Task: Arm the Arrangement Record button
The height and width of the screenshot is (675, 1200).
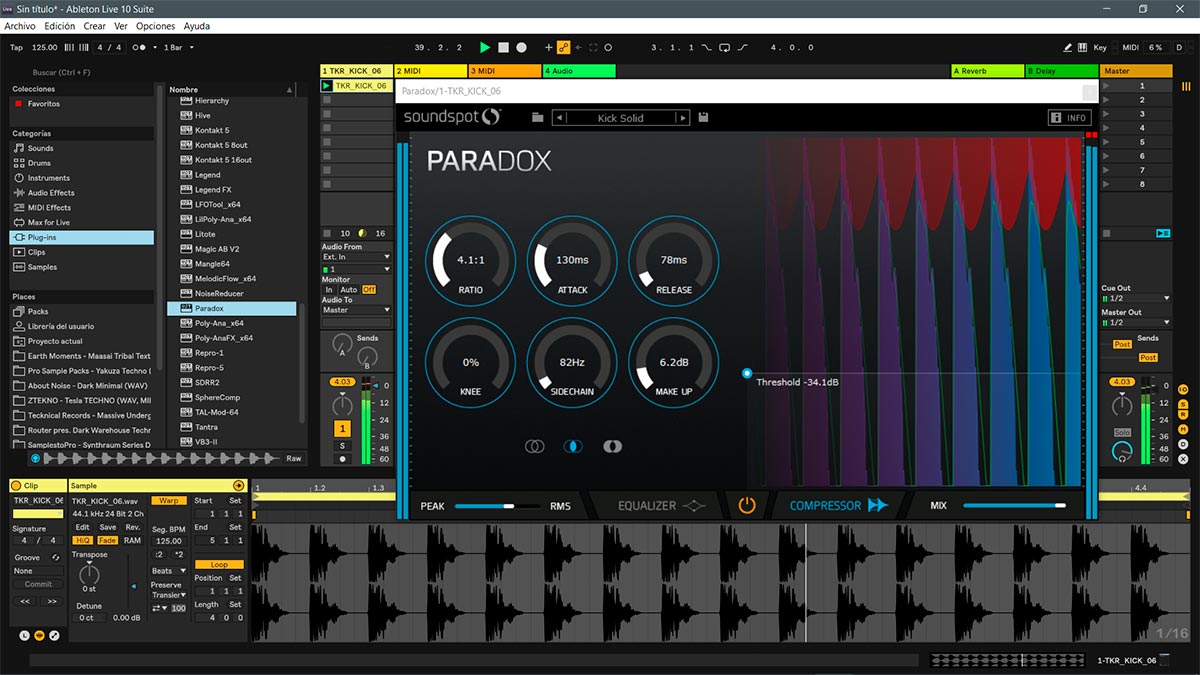Action: point(521,47)
